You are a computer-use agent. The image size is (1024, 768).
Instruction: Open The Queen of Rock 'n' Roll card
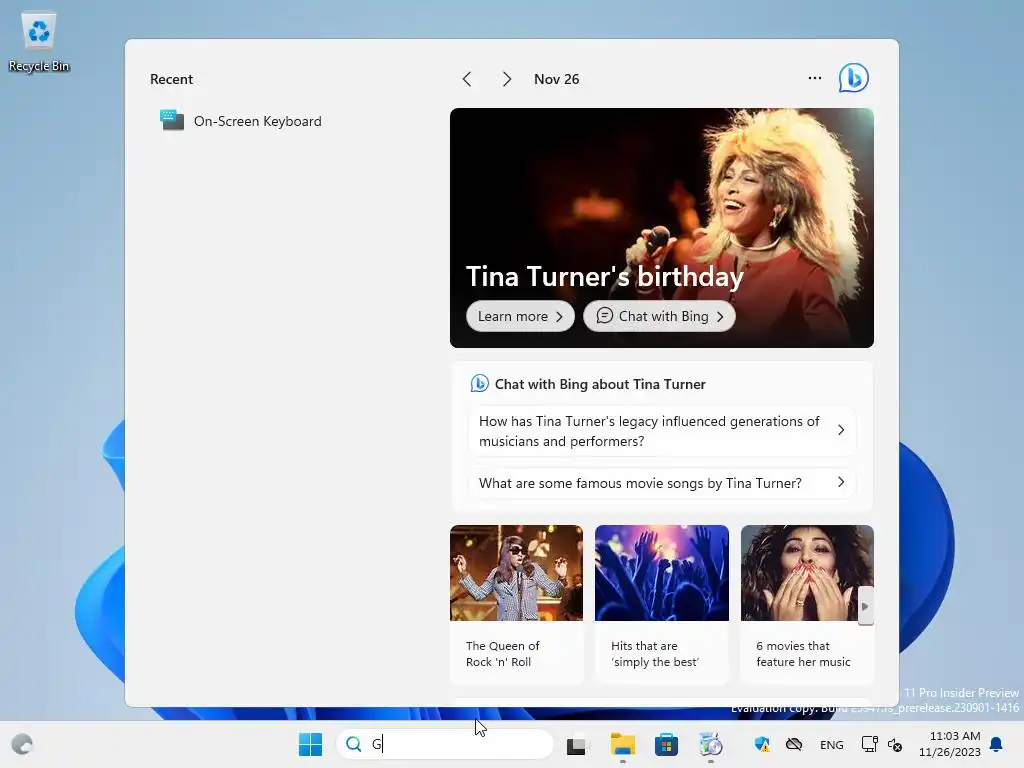pyautogui.click(x=517, y=605)
